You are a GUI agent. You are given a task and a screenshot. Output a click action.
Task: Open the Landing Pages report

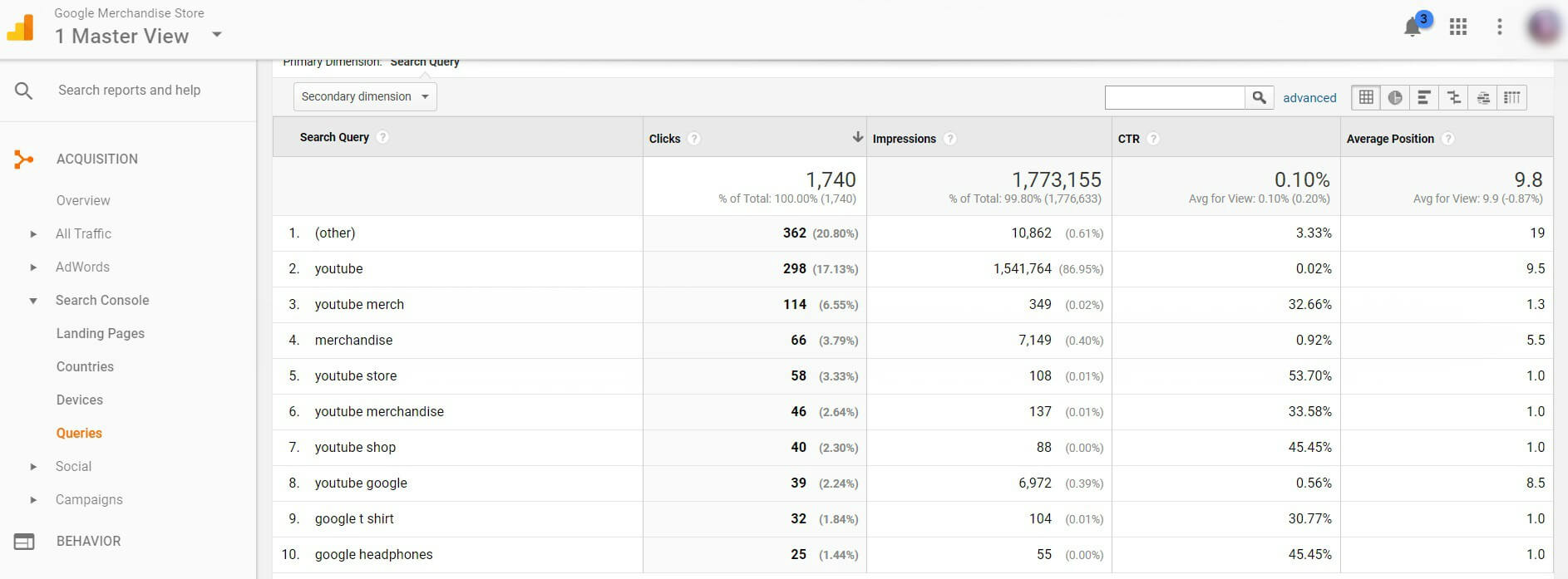[x=101, y=333]
